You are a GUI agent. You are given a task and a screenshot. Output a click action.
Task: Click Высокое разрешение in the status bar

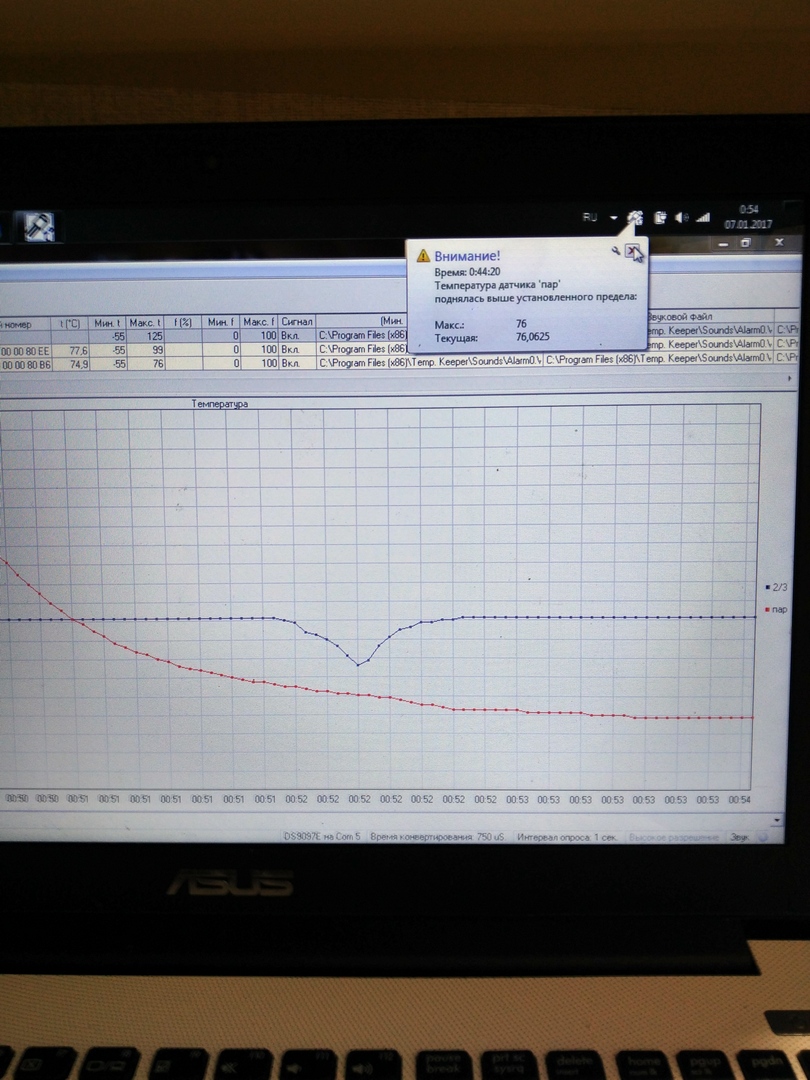674,838
